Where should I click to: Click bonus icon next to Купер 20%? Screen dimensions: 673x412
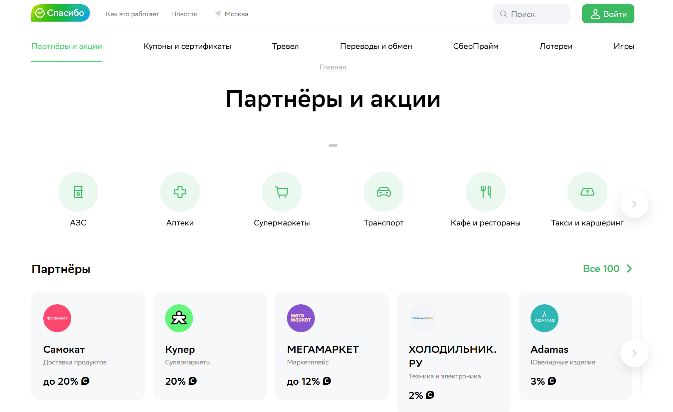pyautogui.click(x=192, y=381)
